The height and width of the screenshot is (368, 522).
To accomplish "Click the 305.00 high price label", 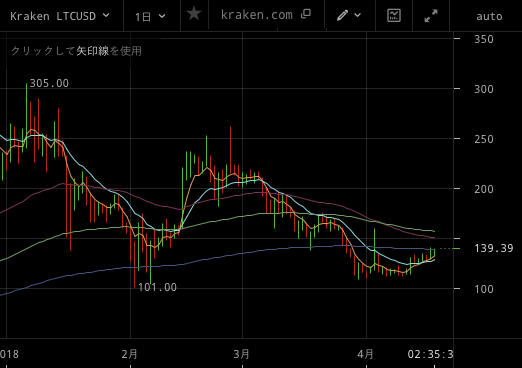I will pos(49,83).
